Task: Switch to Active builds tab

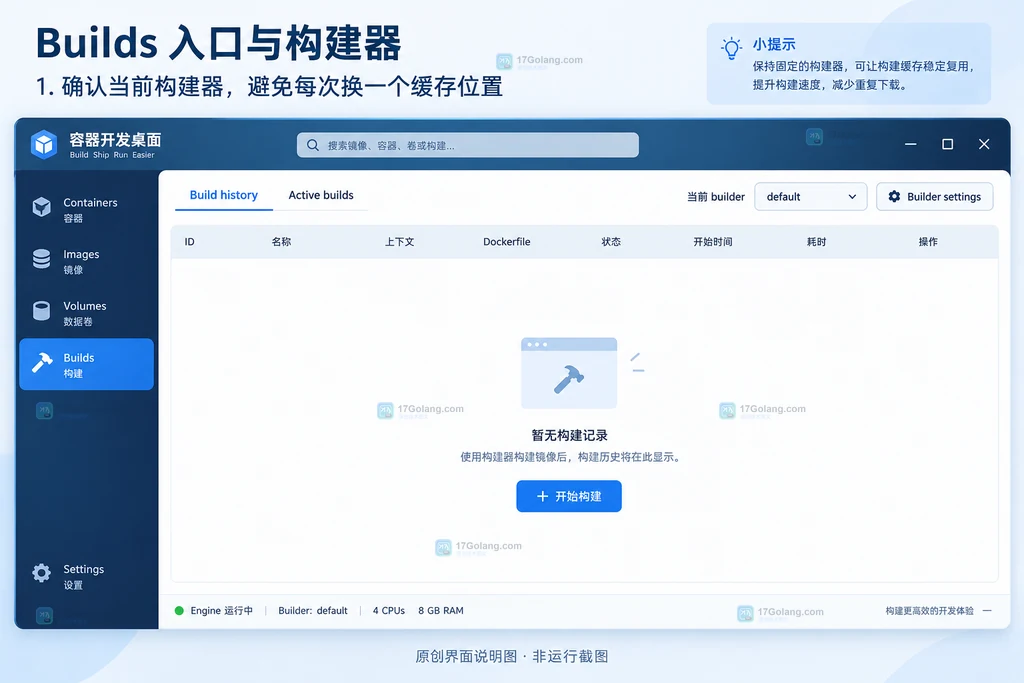Action: tap(321, 195)
